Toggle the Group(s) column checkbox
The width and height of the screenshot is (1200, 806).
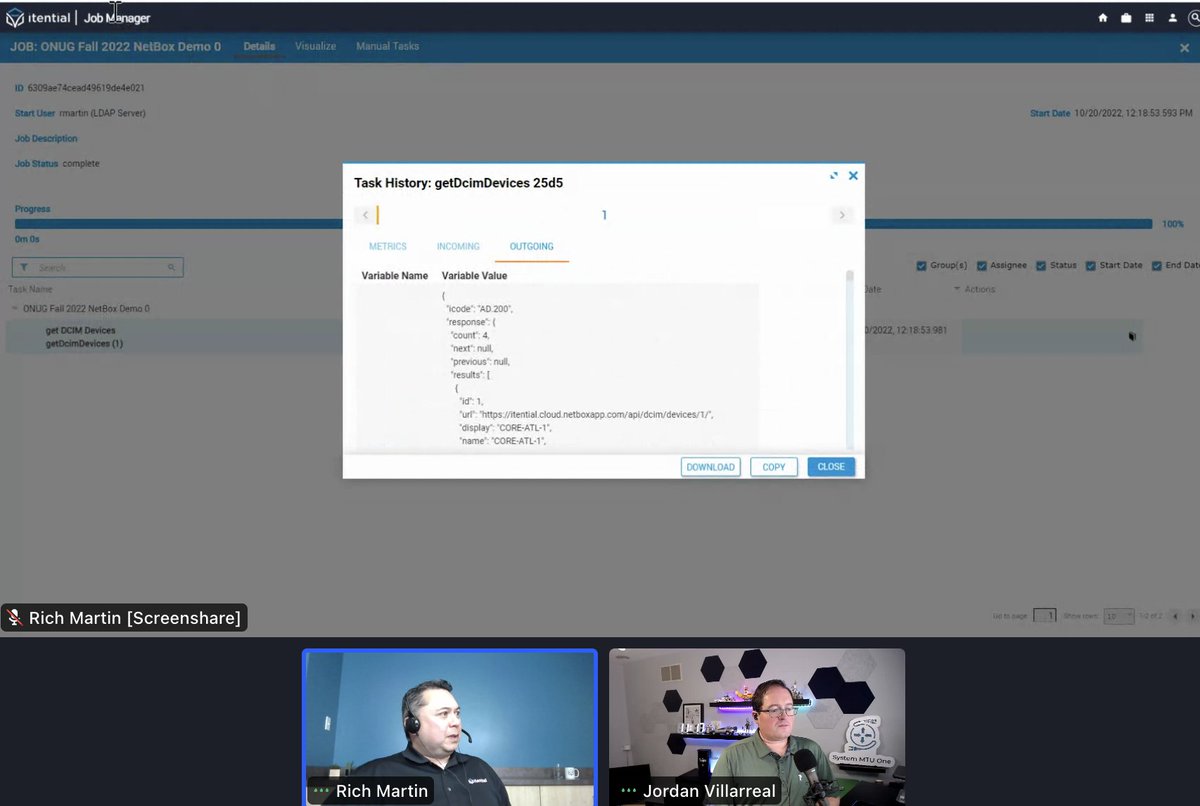[x=921, y=266]
